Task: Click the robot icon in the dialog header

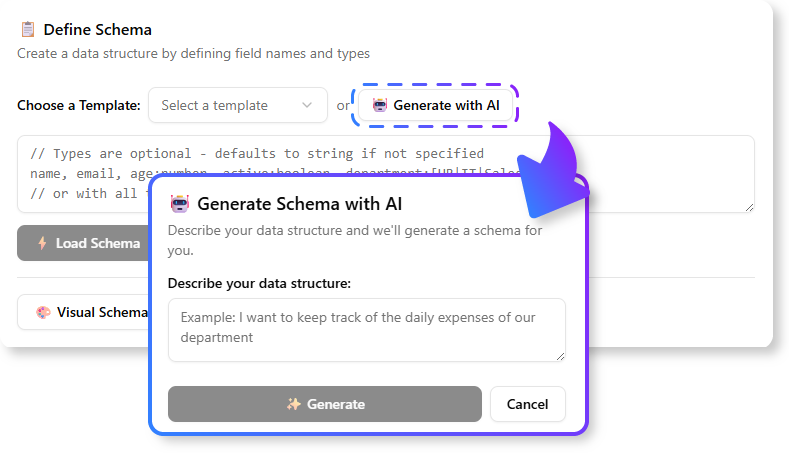Action: [x=180, y=205]
